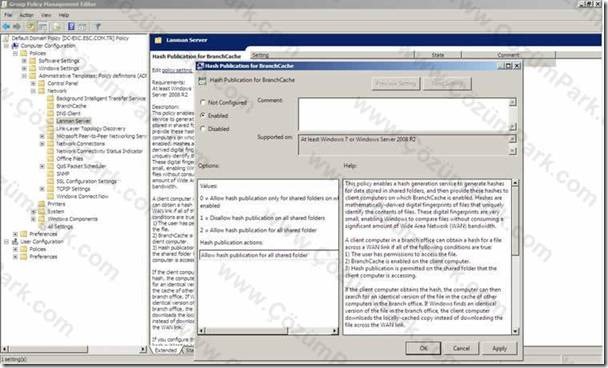The width and height of the screenshot is (608, 368).
Task: Select SSL Configuration Settings tree item
Action: tap(86, 181)
